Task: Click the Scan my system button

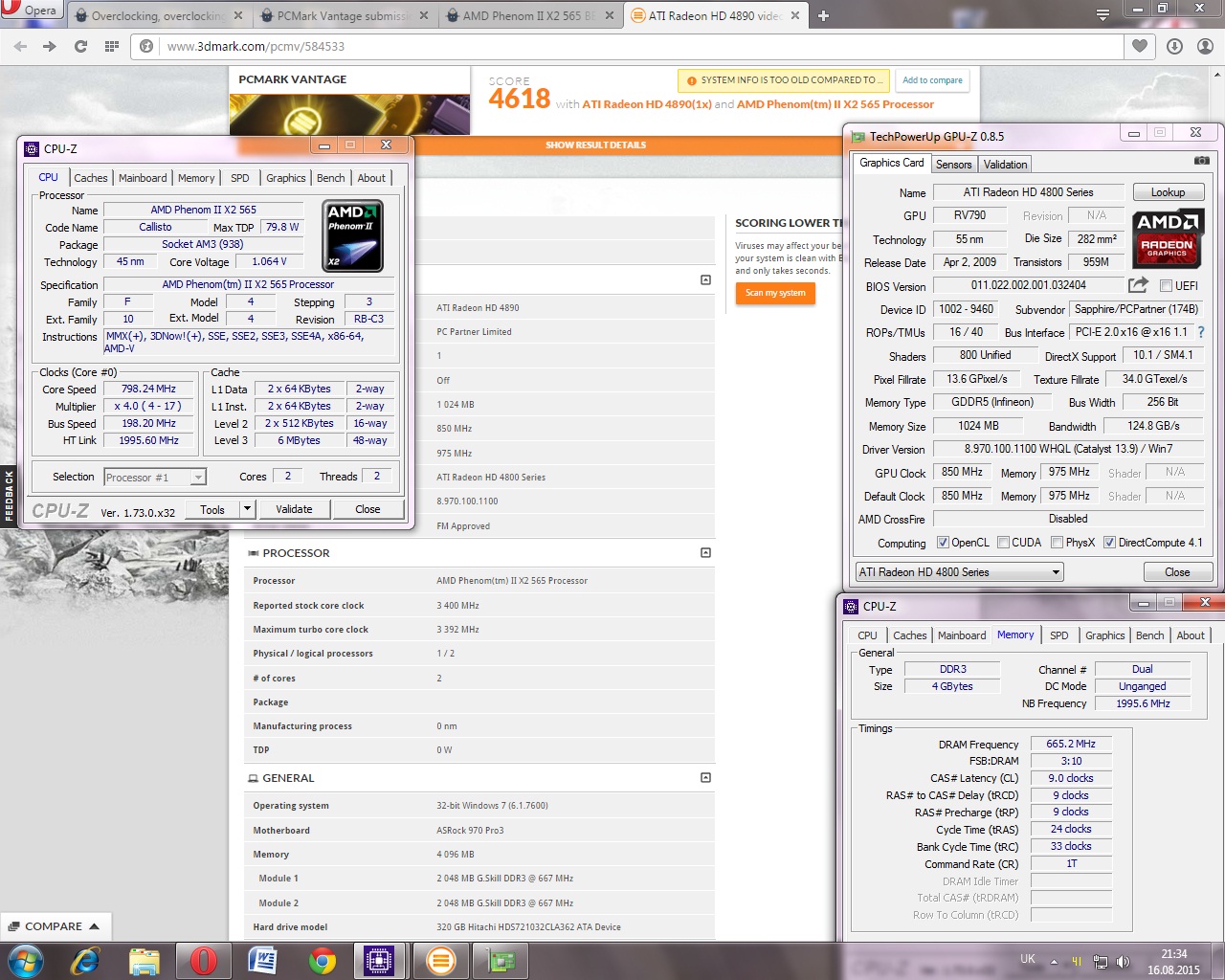Action: point(775,293)
